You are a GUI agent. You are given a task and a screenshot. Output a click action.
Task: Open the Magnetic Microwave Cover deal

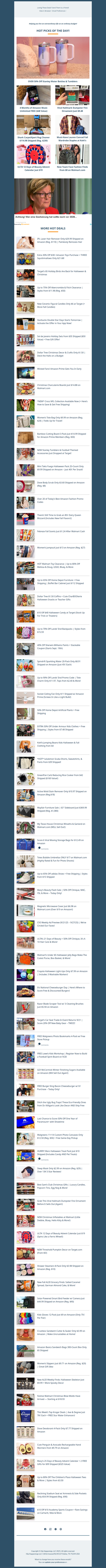tap(59, 908)
